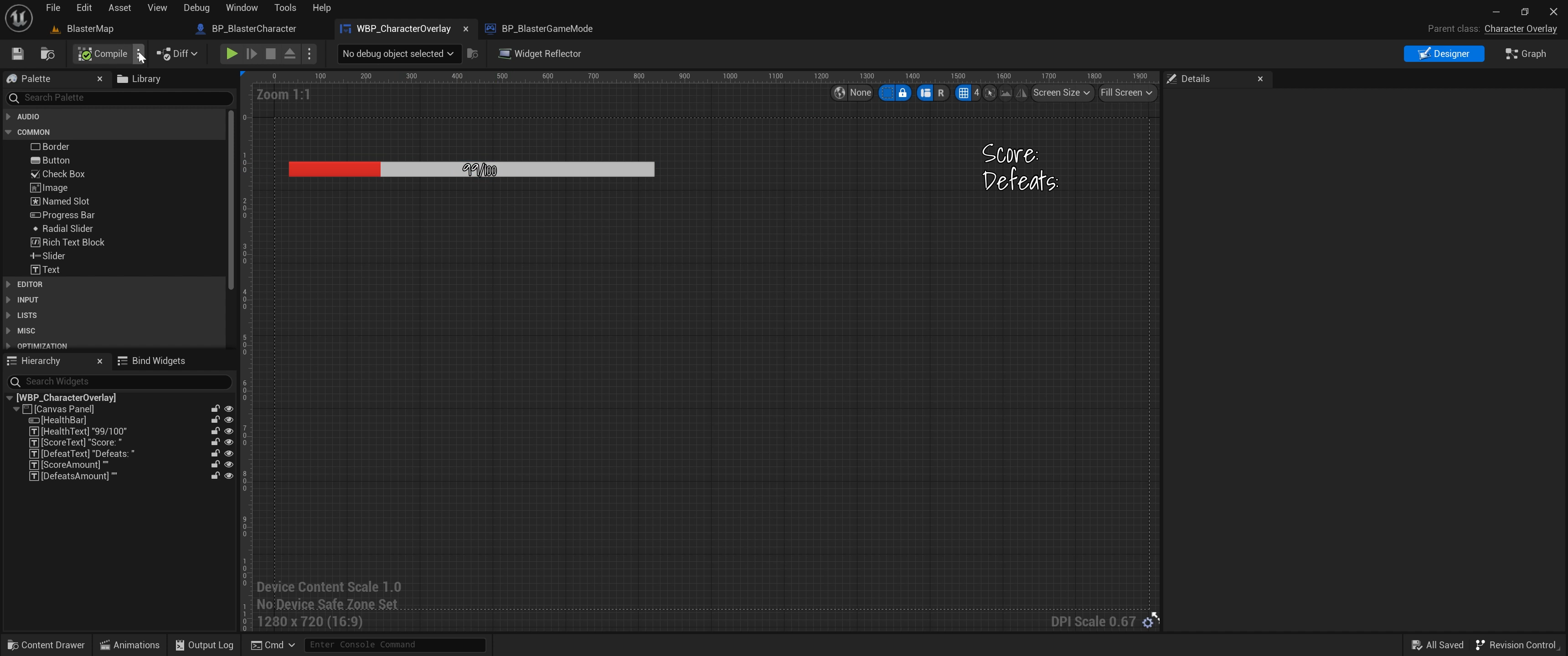Viewport: 1568px width, 656px height.
Task: Toggle widget lock on selection
Action: click(903, 92)
